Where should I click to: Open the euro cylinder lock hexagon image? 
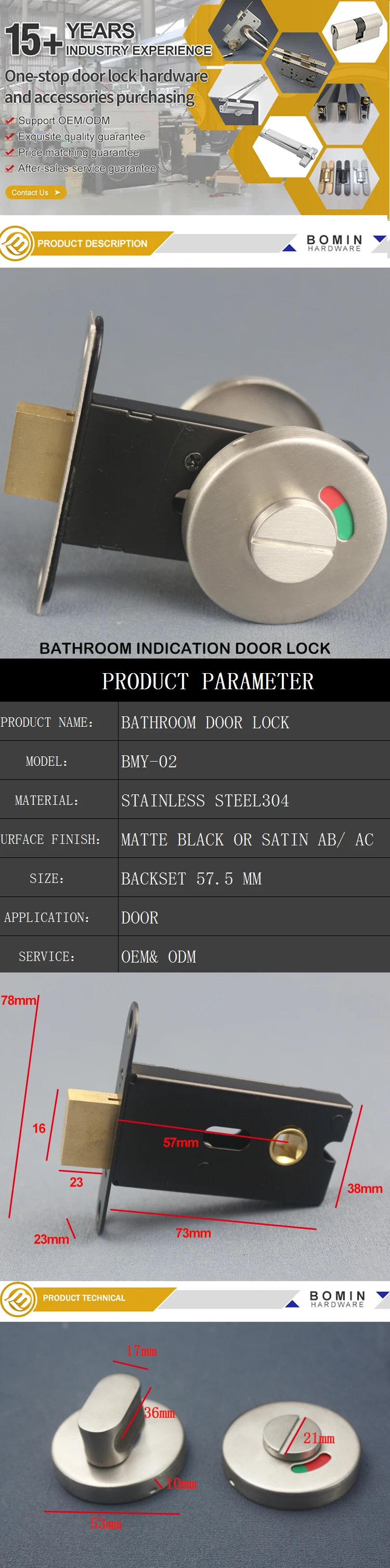pos(355,32)
